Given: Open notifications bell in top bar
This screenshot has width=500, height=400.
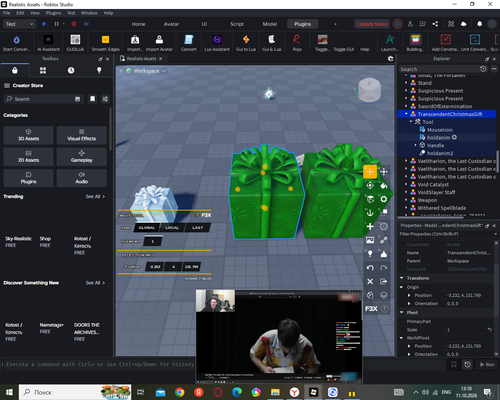Looking at the screenshot, I should tap(479, 24).
